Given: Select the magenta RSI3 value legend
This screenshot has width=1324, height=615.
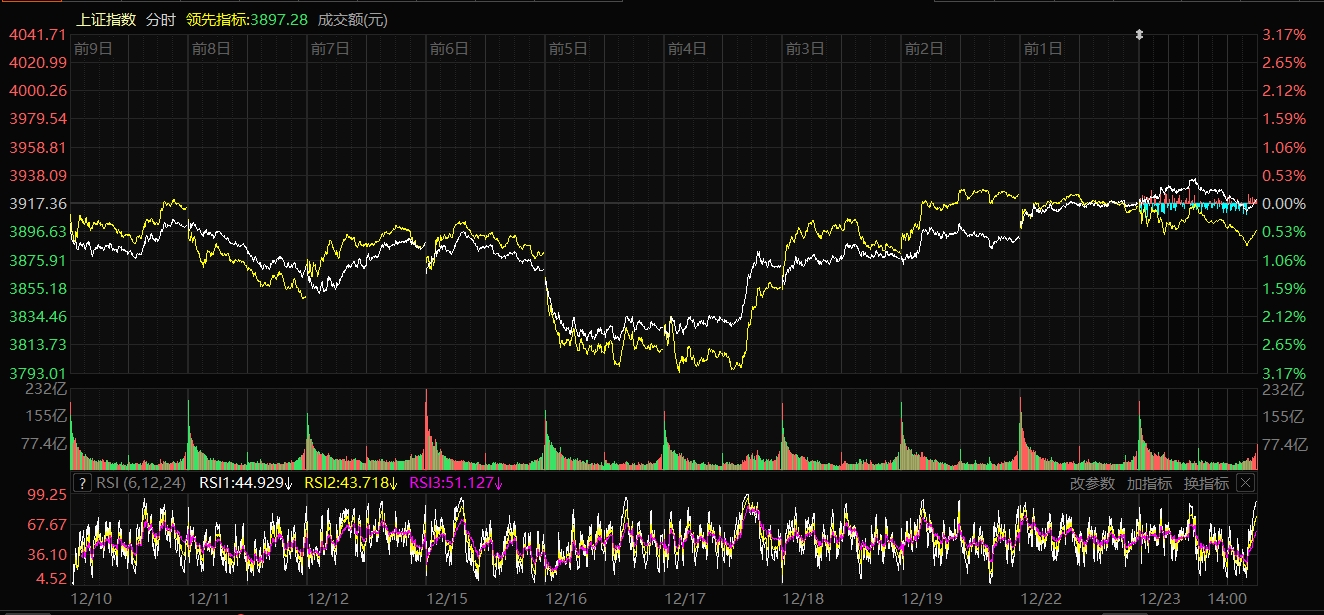Looking at the screenshot, I should click(x=456, y=484).
